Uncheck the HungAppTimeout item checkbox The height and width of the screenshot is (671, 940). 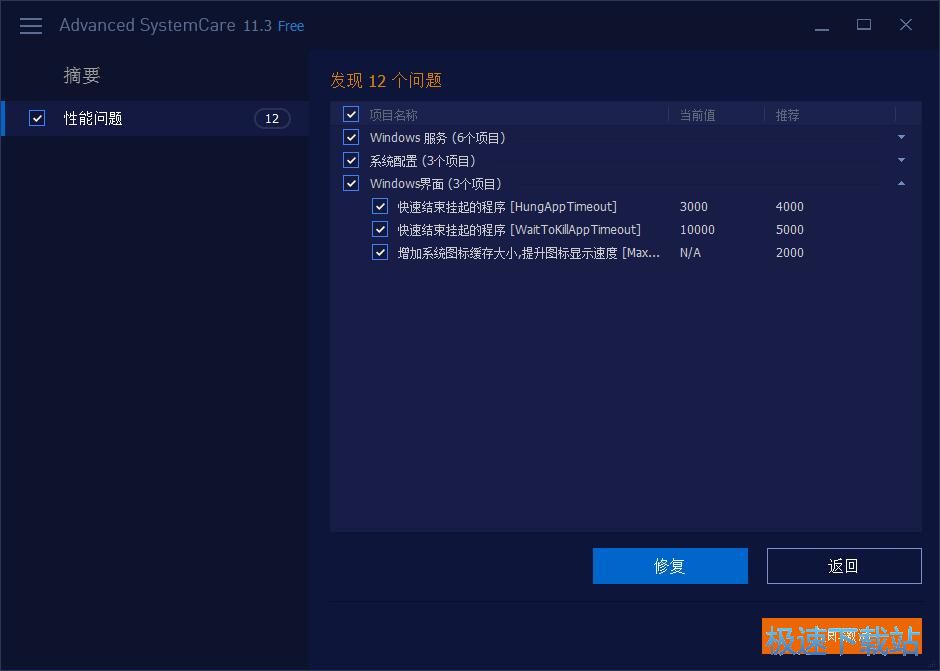pos(379,206)
